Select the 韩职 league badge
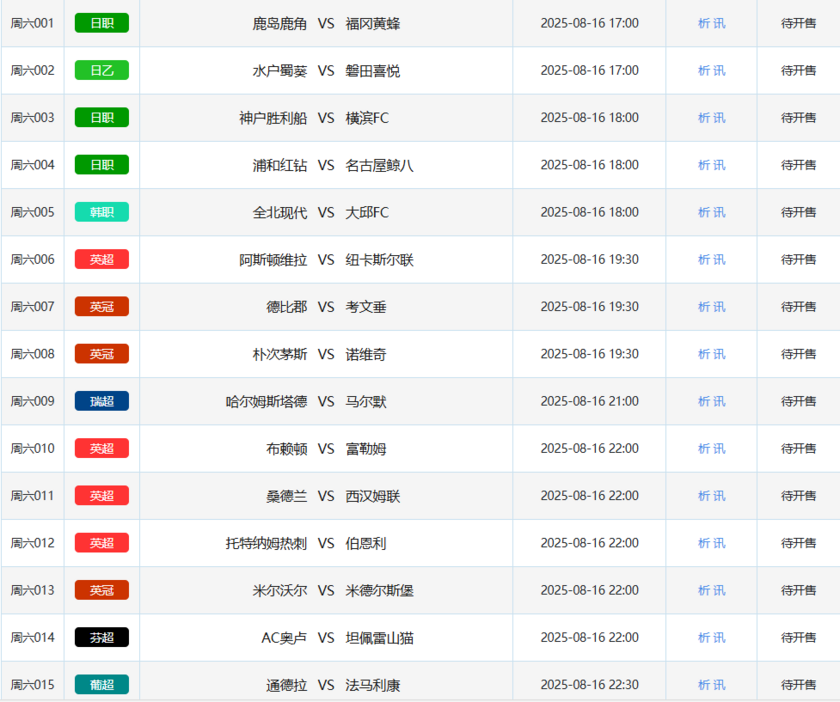The height and width of the screenshot is (702, 840). click(x=102, y=212)
